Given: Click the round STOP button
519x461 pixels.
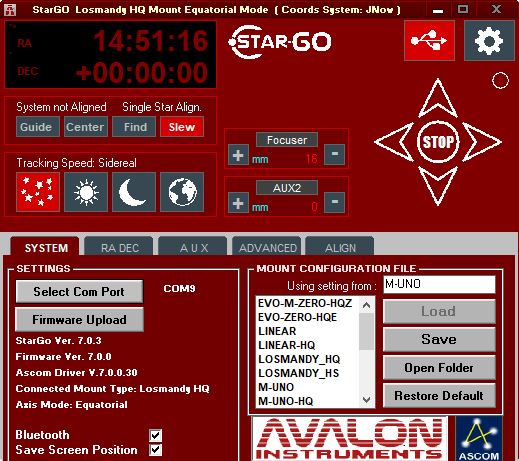Looking at the screenshot, I should click(438, 142).
